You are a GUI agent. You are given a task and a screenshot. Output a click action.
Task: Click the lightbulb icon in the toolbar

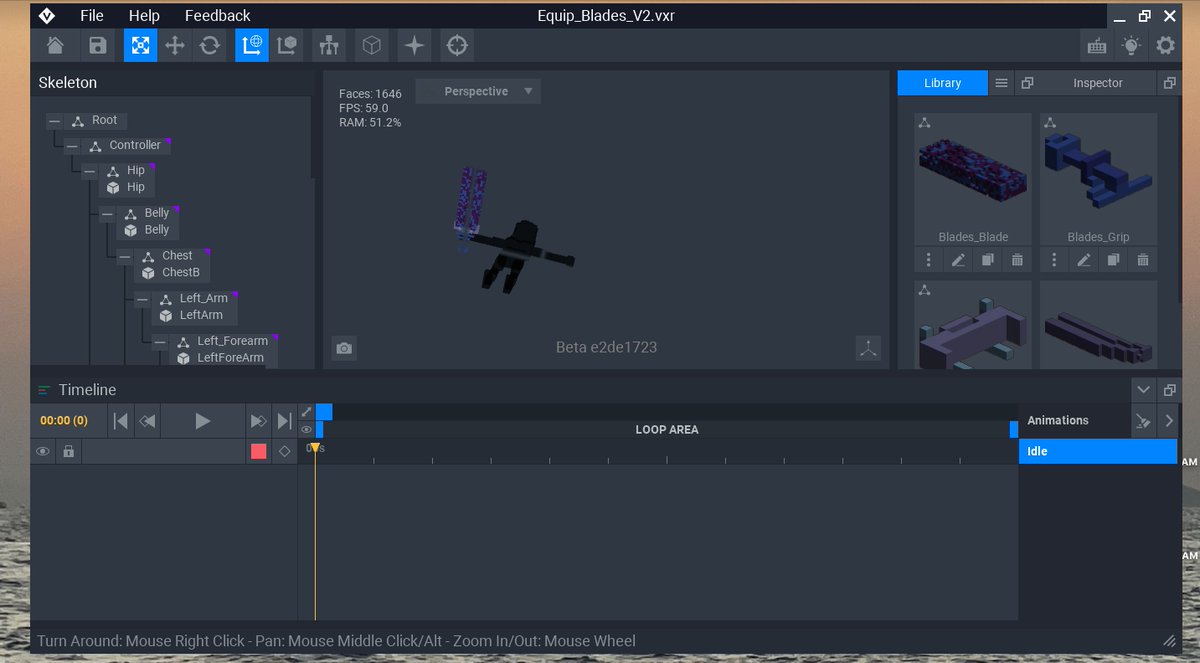[x=1131, y=45]
